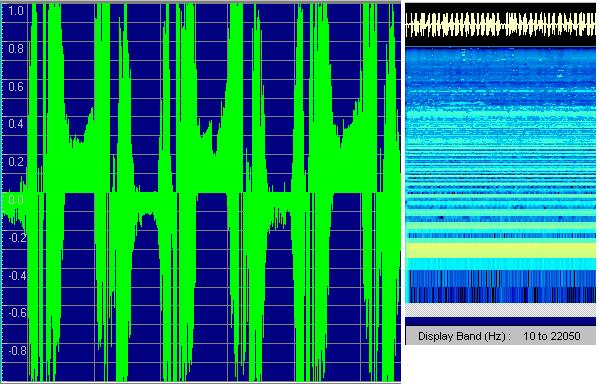599x386 pixels.
Task: Click the cyan band beneath the yellow stripe
Action: [x=500, y=264]
